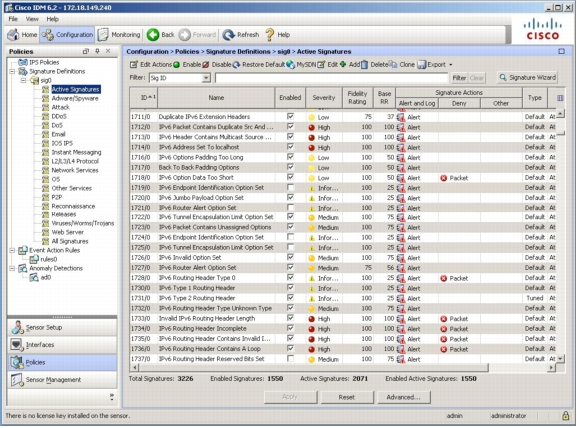This screenshot has width=577, height=428.
Task: Open the Help menu
Action: [x=52, y=19]
